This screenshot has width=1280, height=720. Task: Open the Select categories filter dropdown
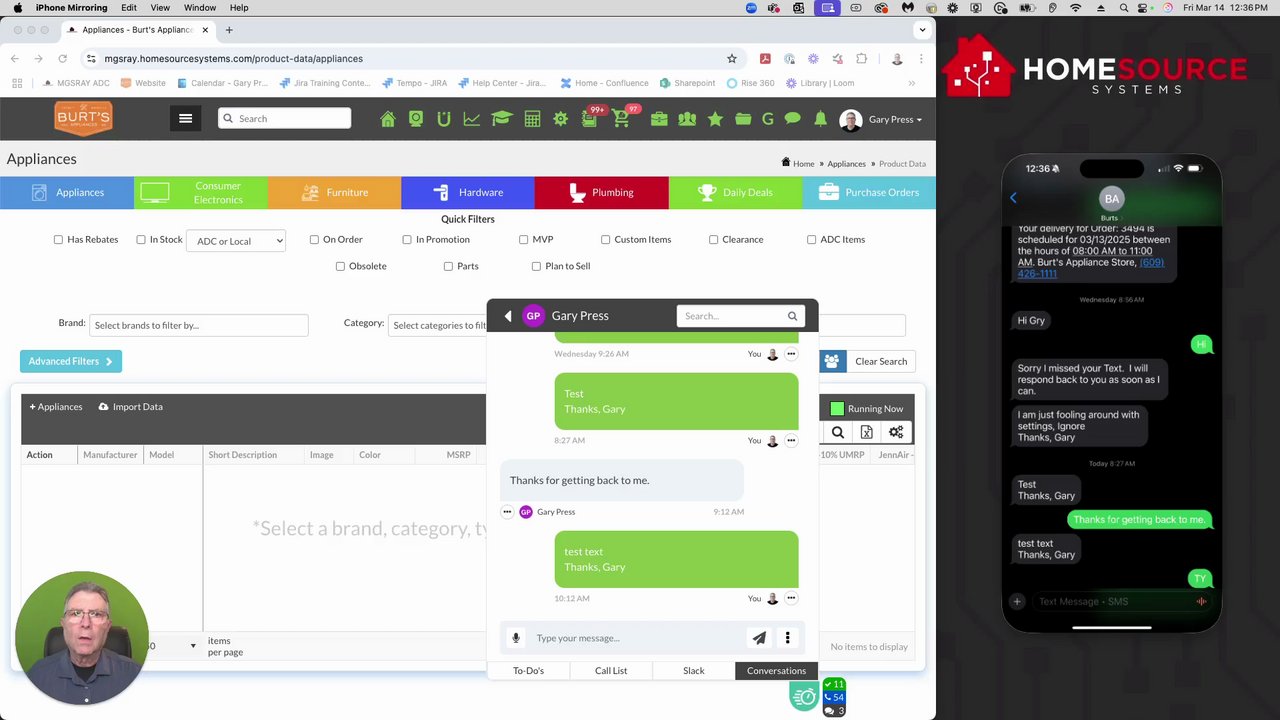pos(438,325)
